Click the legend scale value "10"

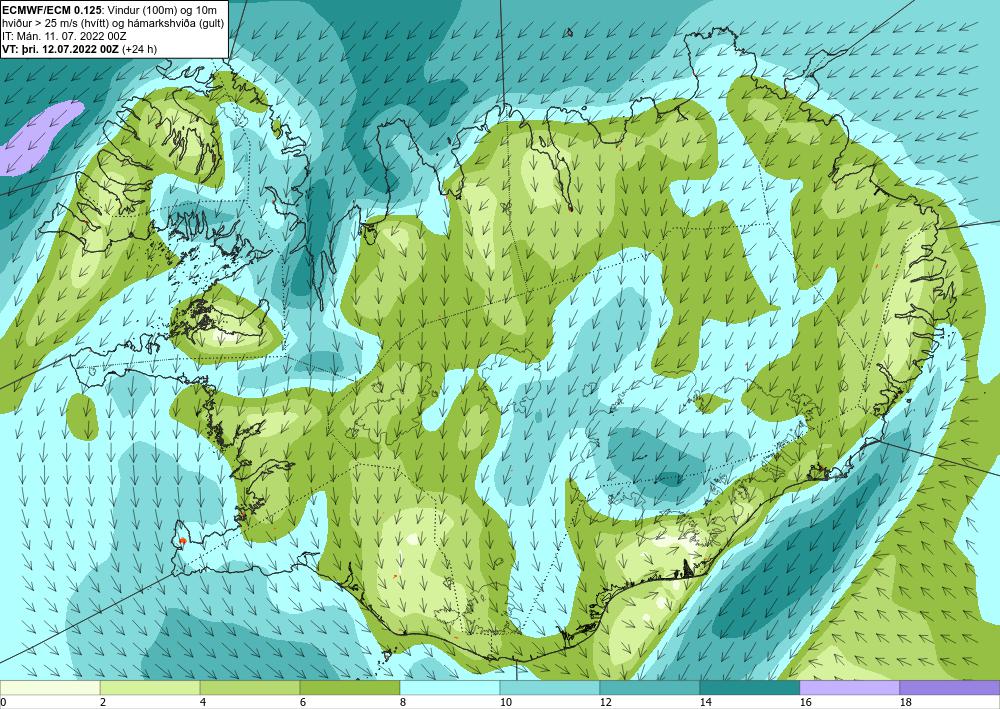point(505,702)
